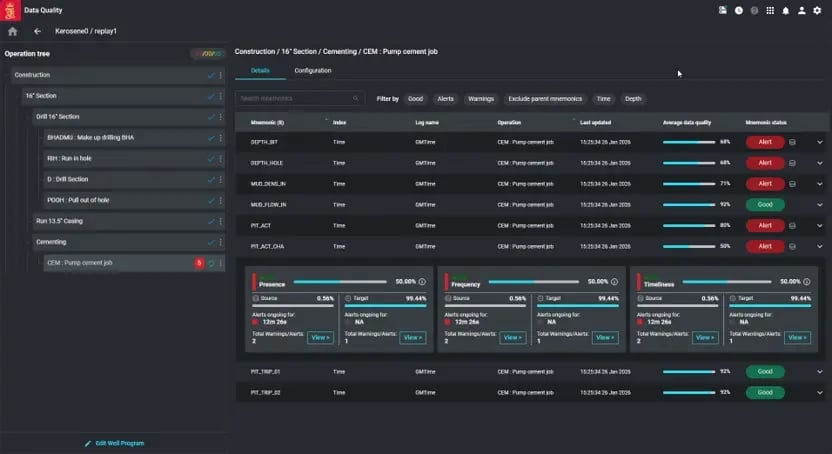Toggle the Alerts filter chip
The image size is (832, 454).
445,99
